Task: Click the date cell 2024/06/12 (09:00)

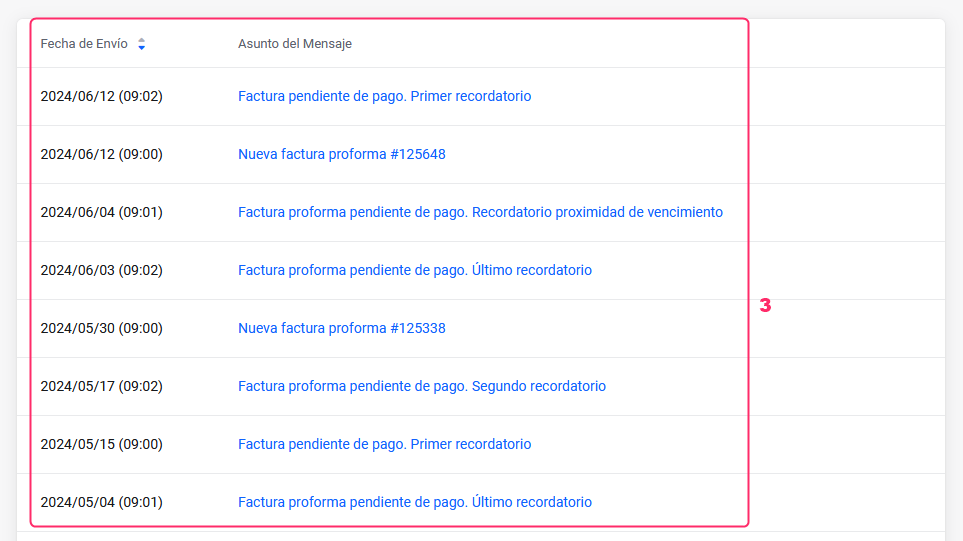Action: click(101, 155)
